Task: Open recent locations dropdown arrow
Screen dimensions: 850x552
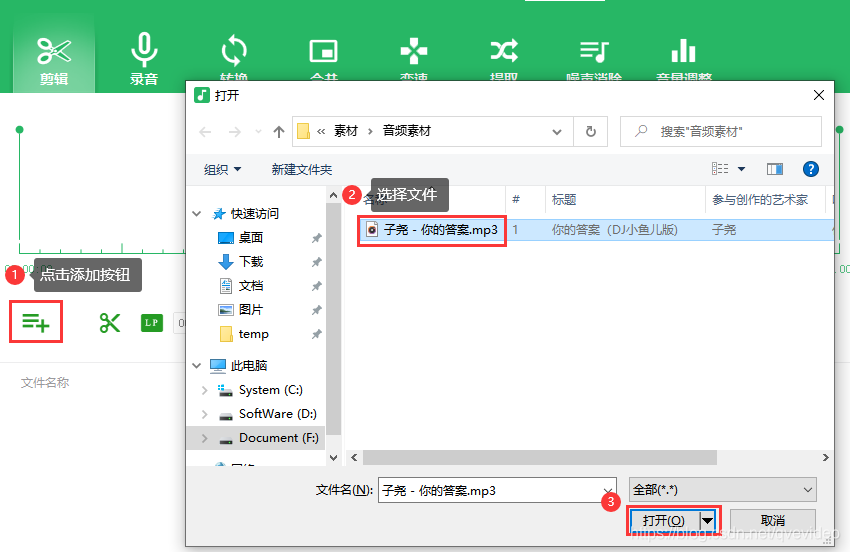Action: pyautogui.click(x=258, y=132)
